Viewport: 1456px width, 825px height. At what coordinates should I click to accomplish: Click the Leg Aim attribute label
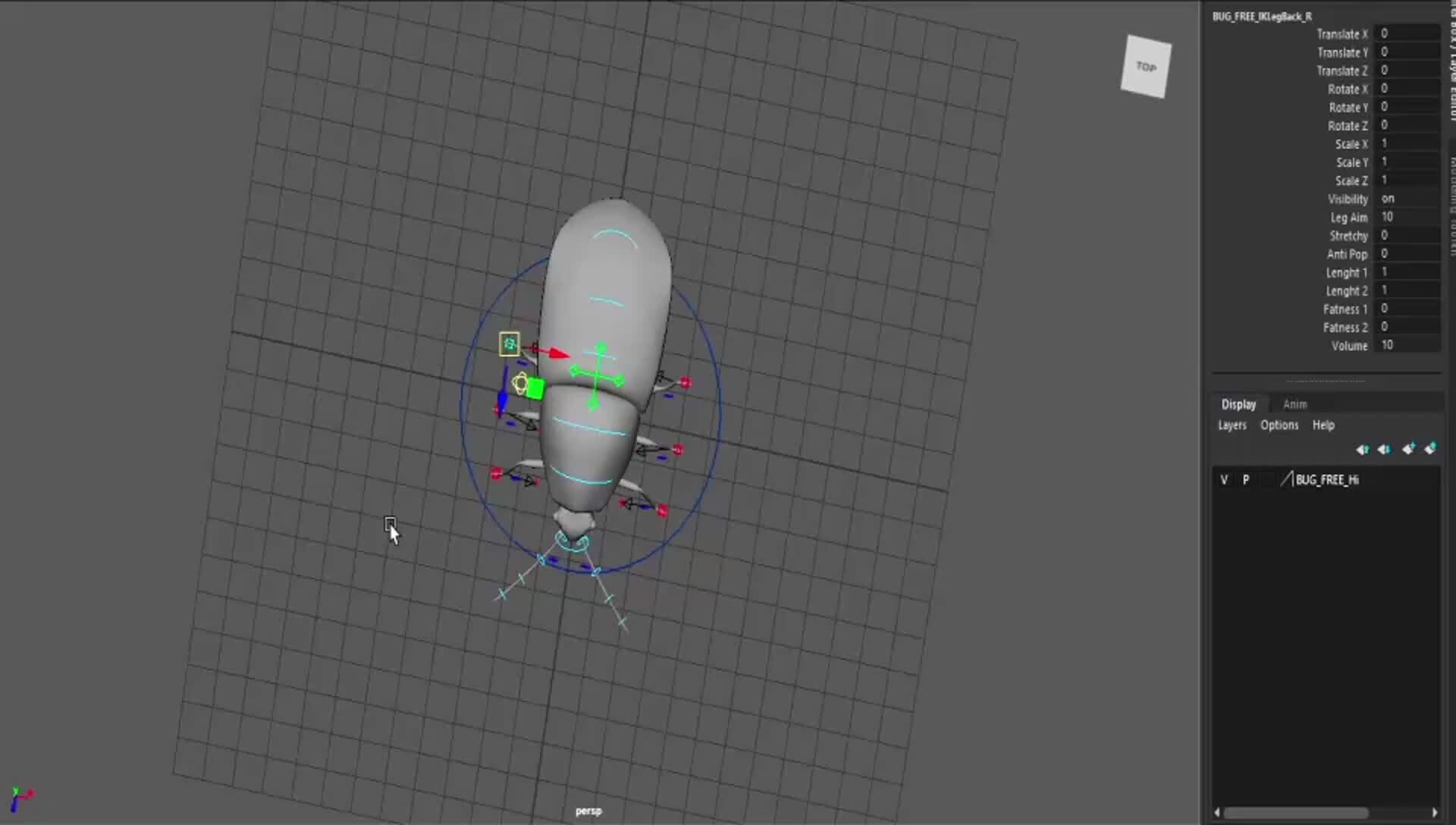click(1348, 218)
